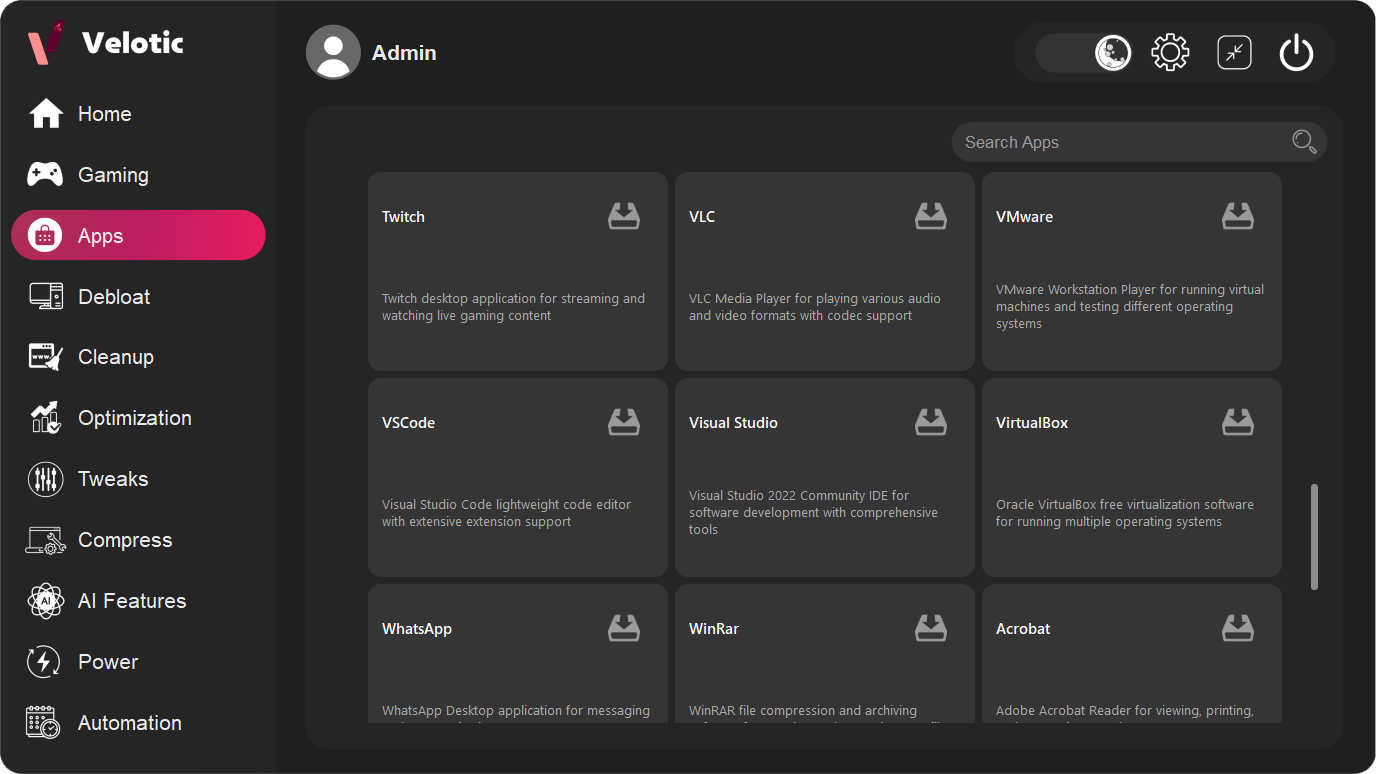This screenshot has height=774, width=1376.
Task: Click the Admin profile avatar
Action: click(x=333, y=53)
